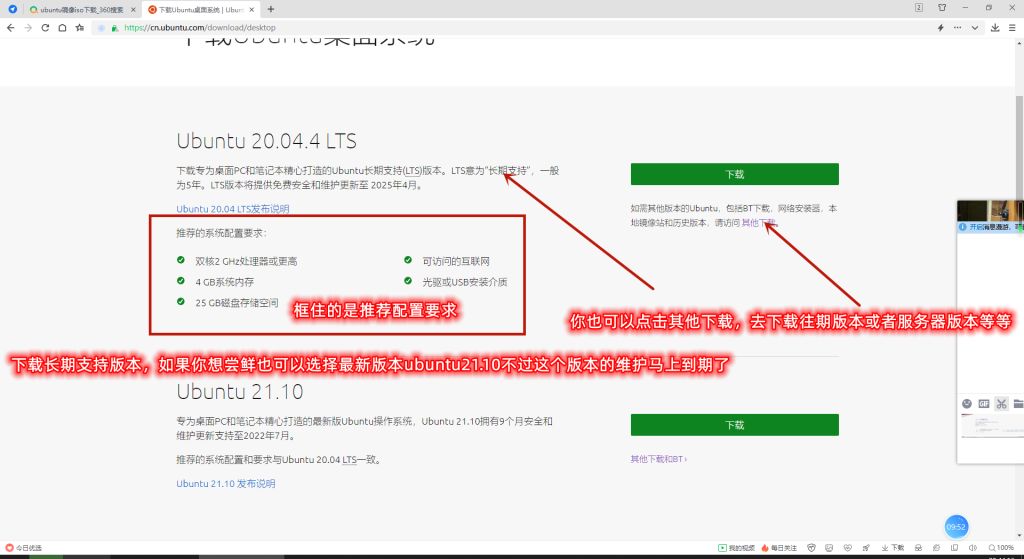
Task: Open a new tab with plus button
Action: (271, 9)
